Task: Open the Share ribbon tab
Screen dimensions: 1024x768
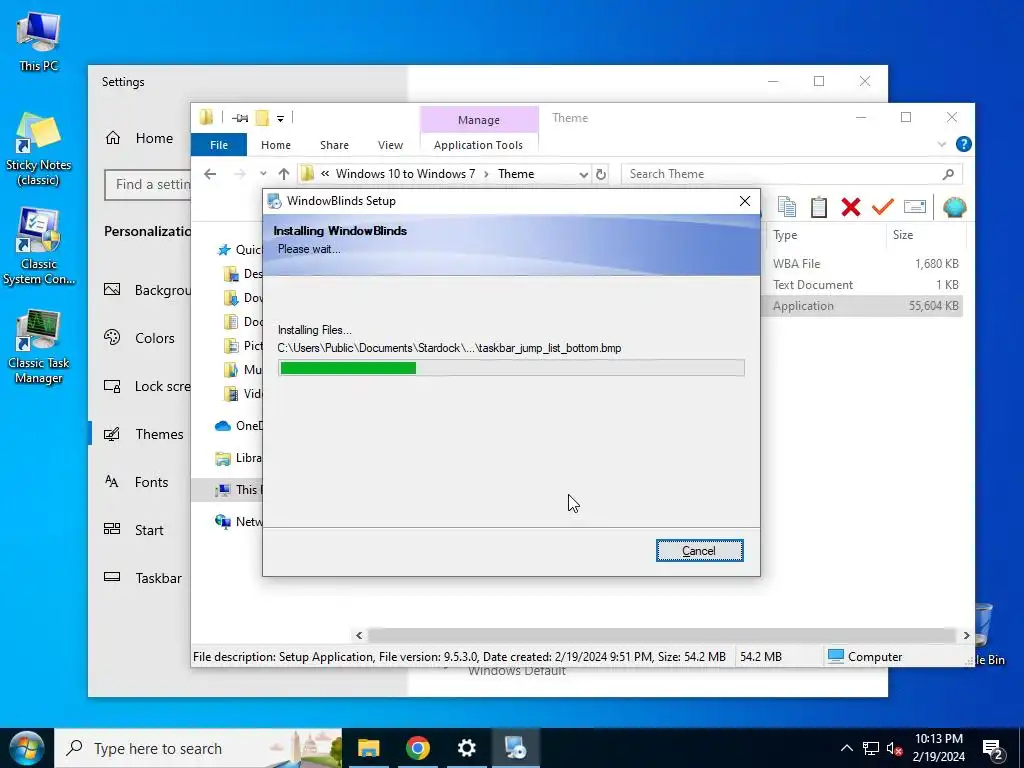Action: pos(334,145)
